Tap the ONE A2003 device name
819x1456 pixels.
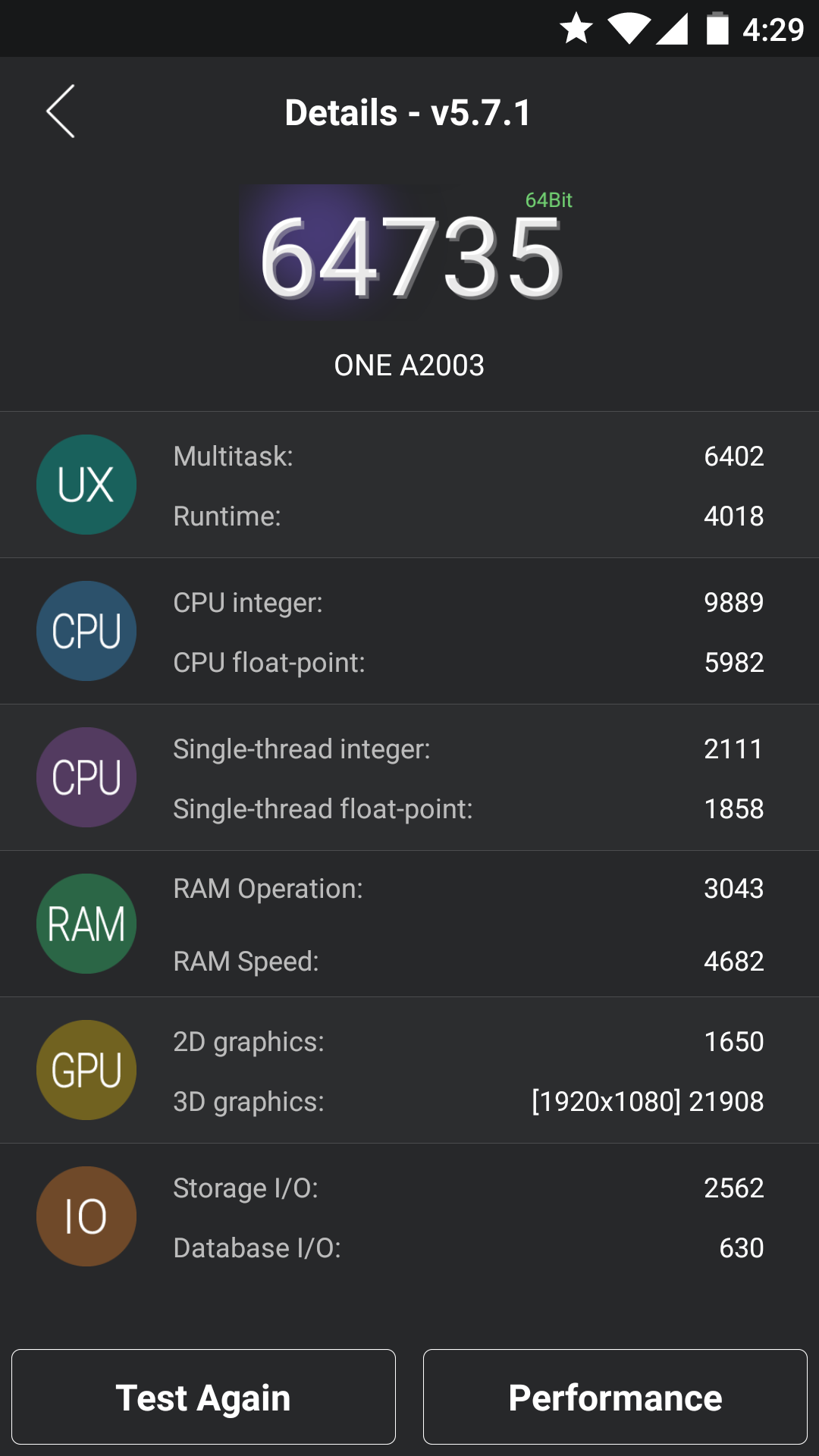409,366
